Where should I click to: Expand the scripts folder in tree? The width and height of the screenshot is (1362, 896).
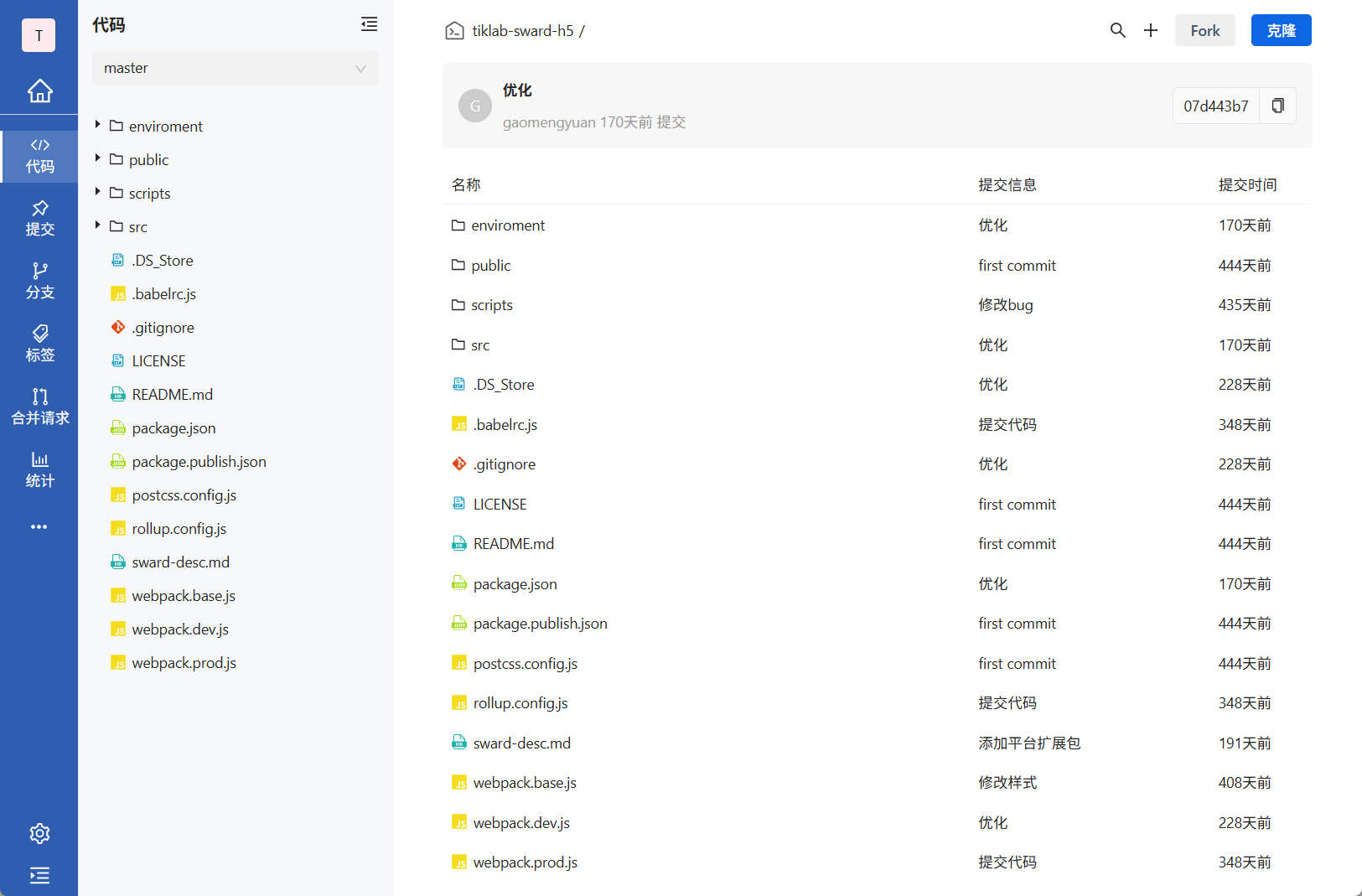(x=98, y=192)
